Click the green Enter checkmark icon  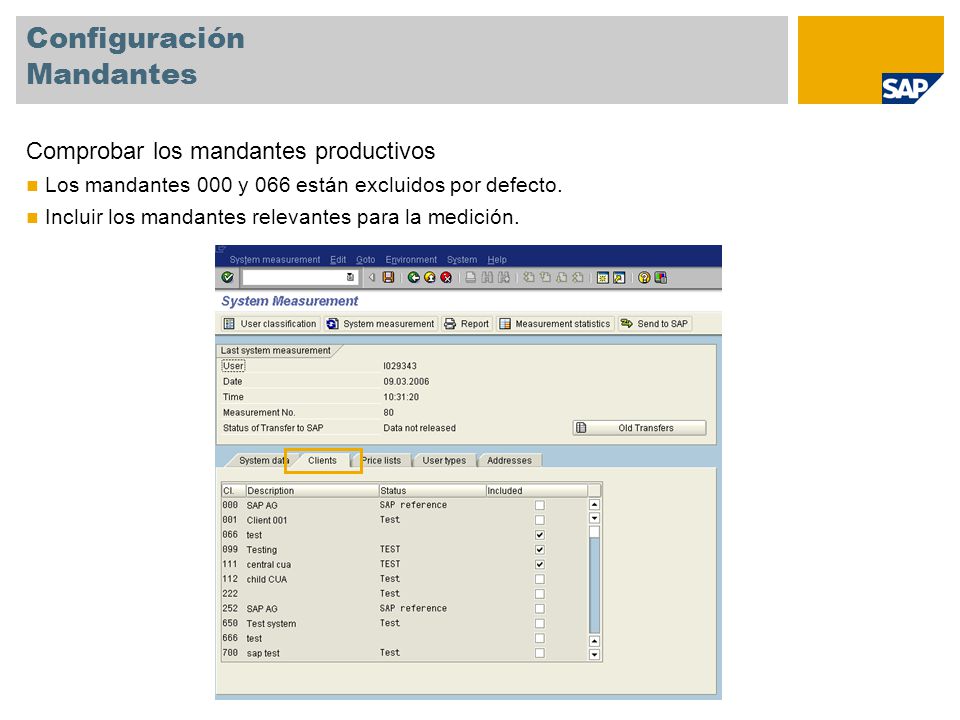pyautogui.click(x=228, y=277)
